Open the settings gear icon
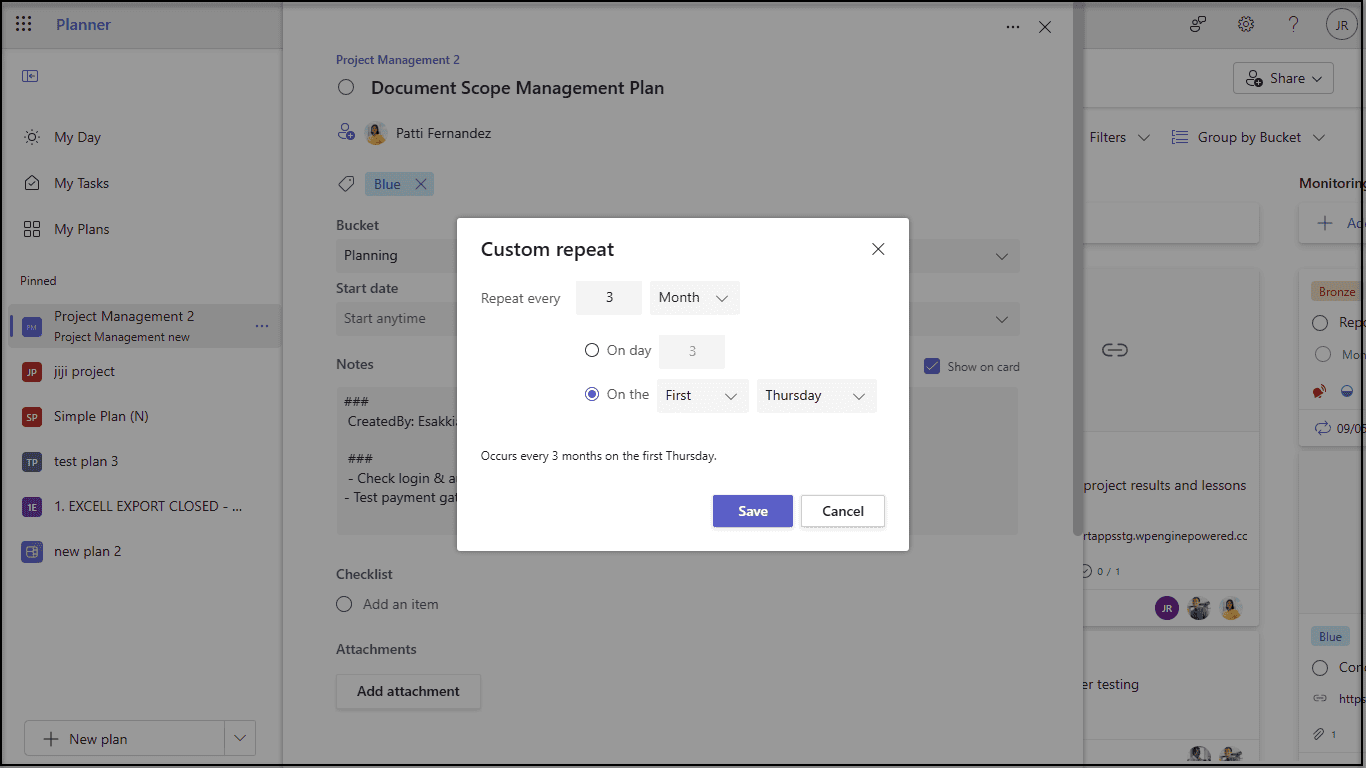 click(1246, 24)
